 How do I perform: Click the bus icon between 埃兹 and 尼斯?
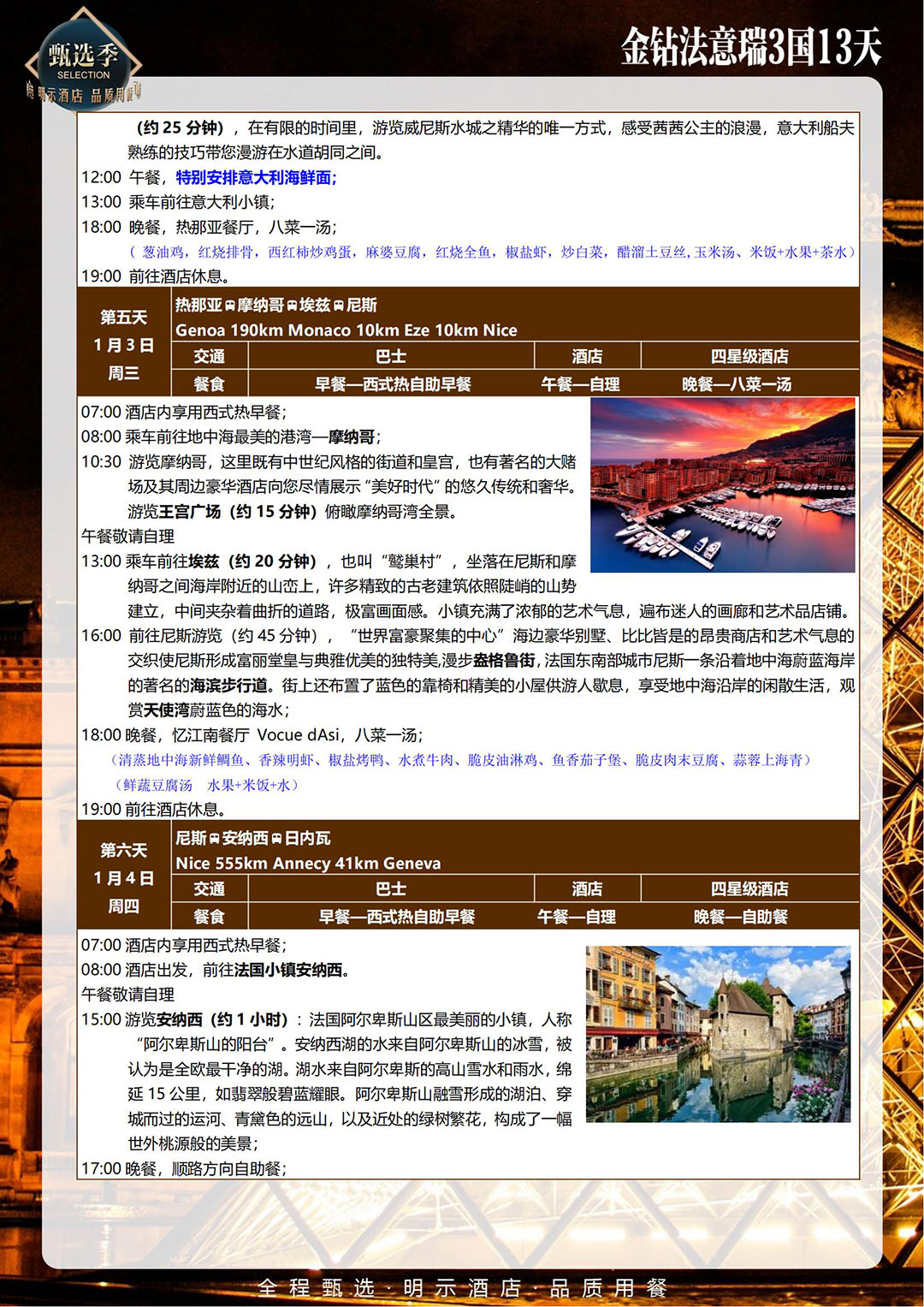click(338, 306)
